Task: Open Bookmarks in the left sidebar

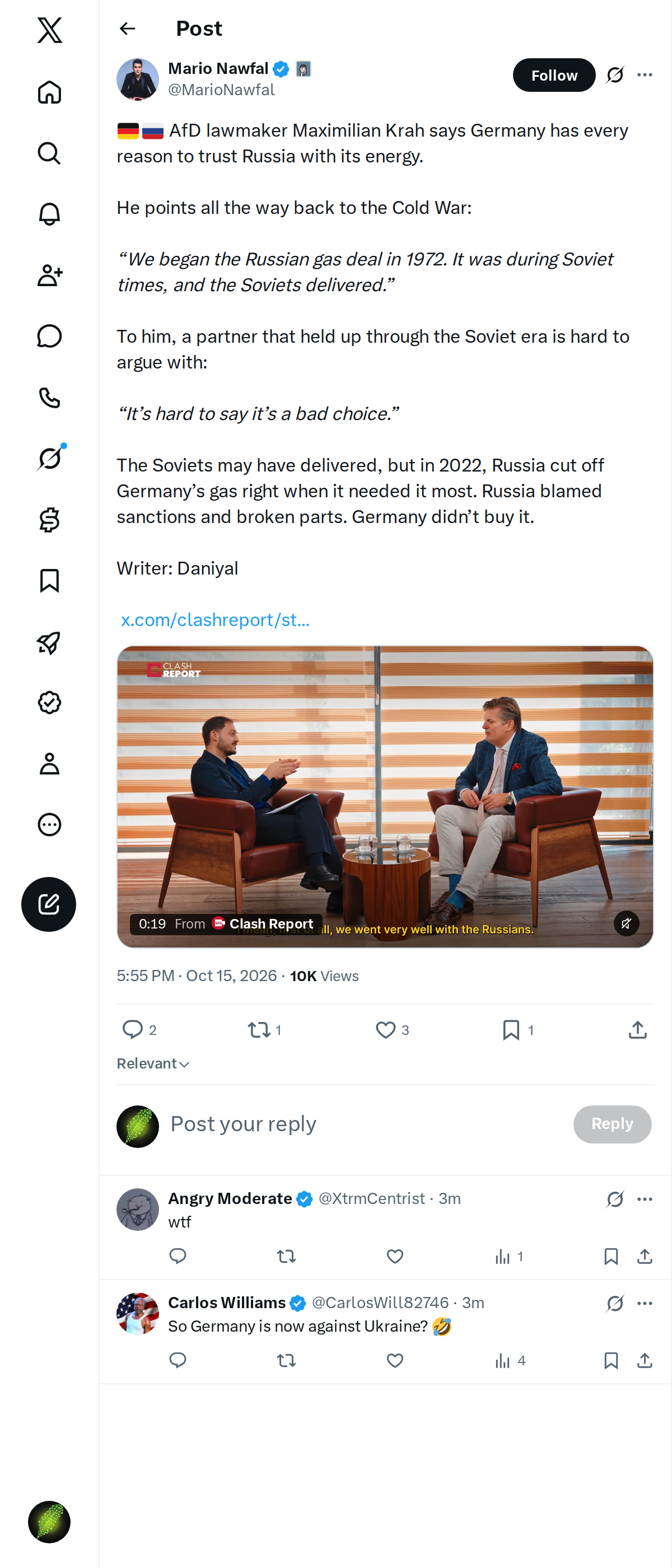Action: point(49,581)
